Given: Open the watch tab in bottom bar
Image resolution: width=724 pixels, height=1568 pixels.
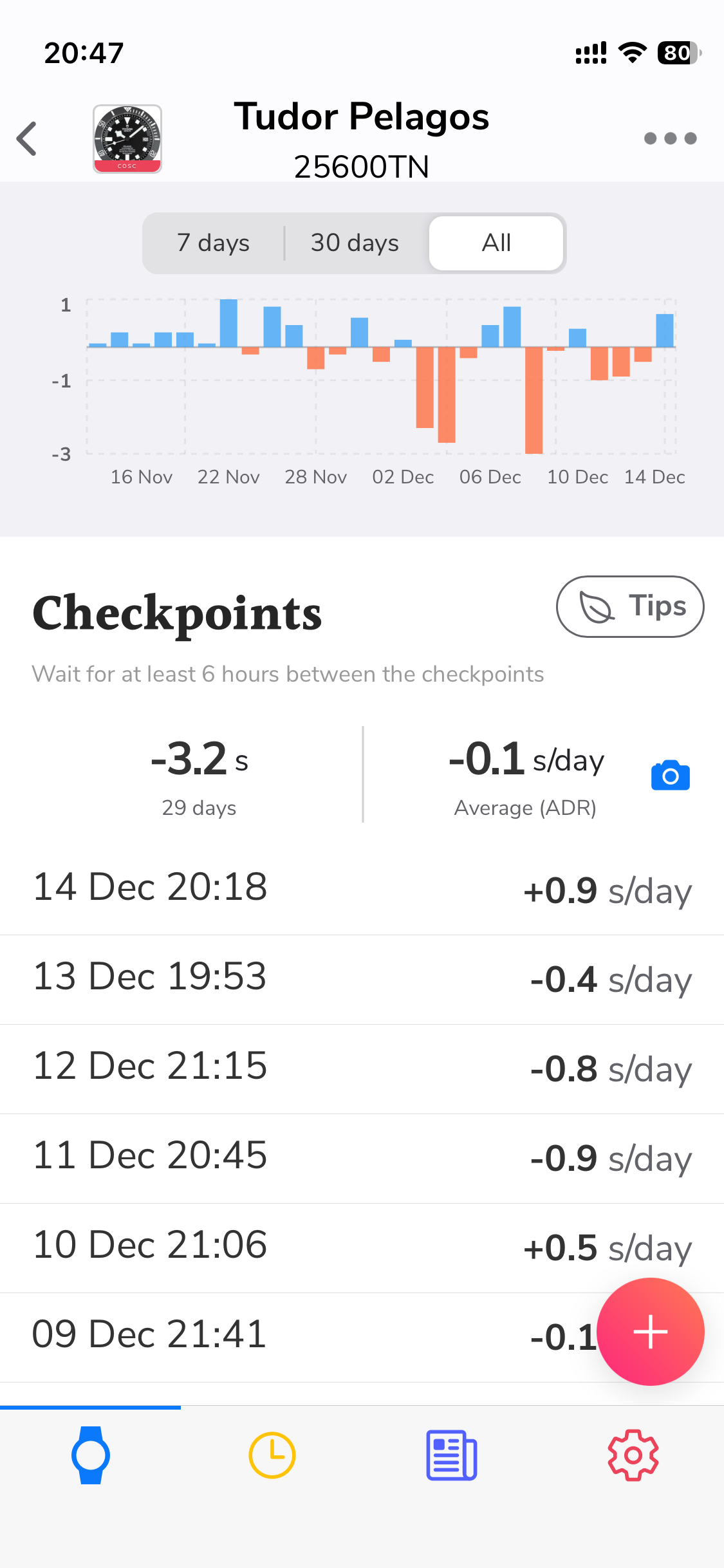Looking at the screenshot, I should click(91, 1455).
